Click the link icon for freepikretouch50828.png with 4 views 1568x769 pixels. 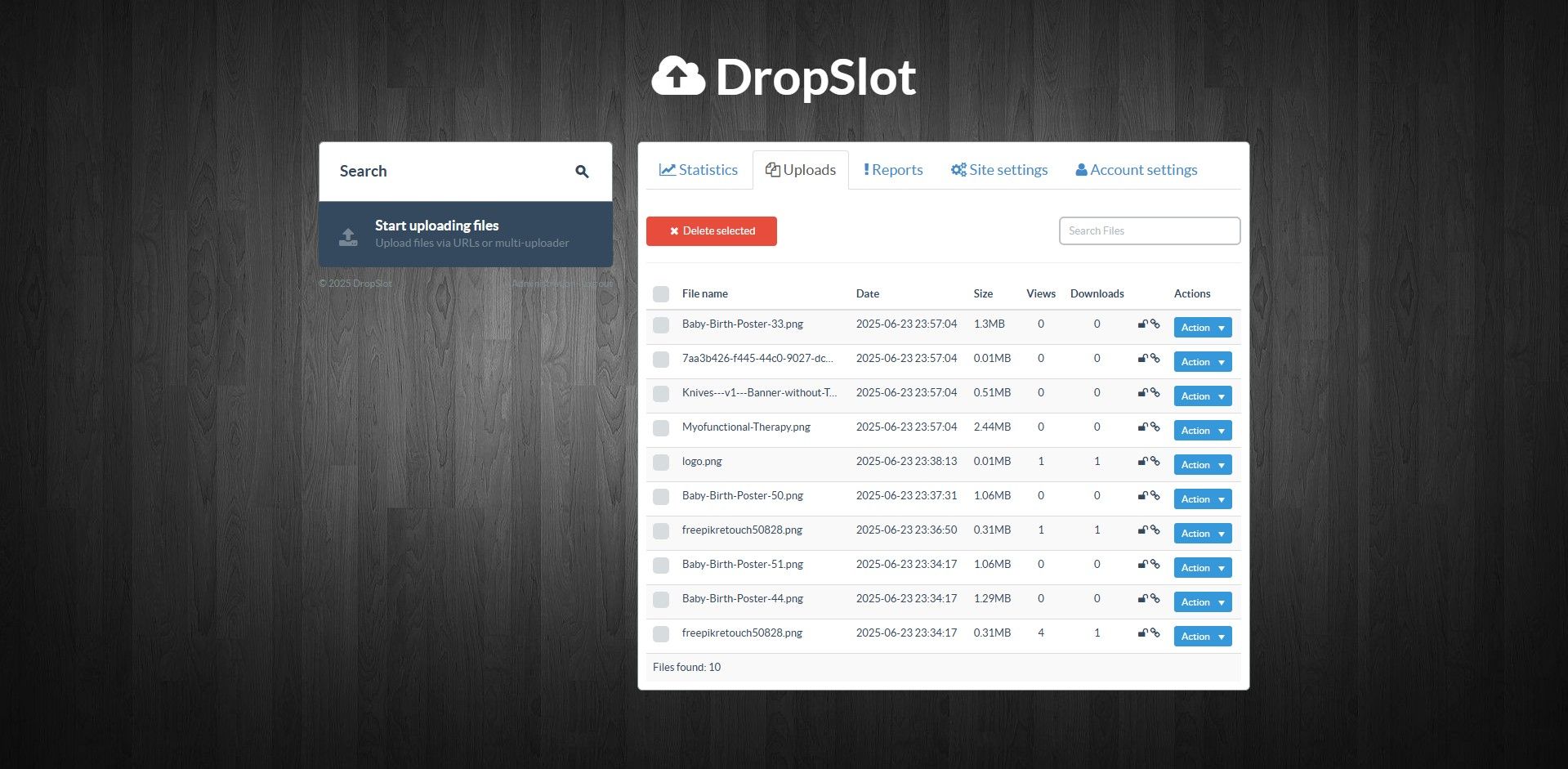tap(1155, 633)
